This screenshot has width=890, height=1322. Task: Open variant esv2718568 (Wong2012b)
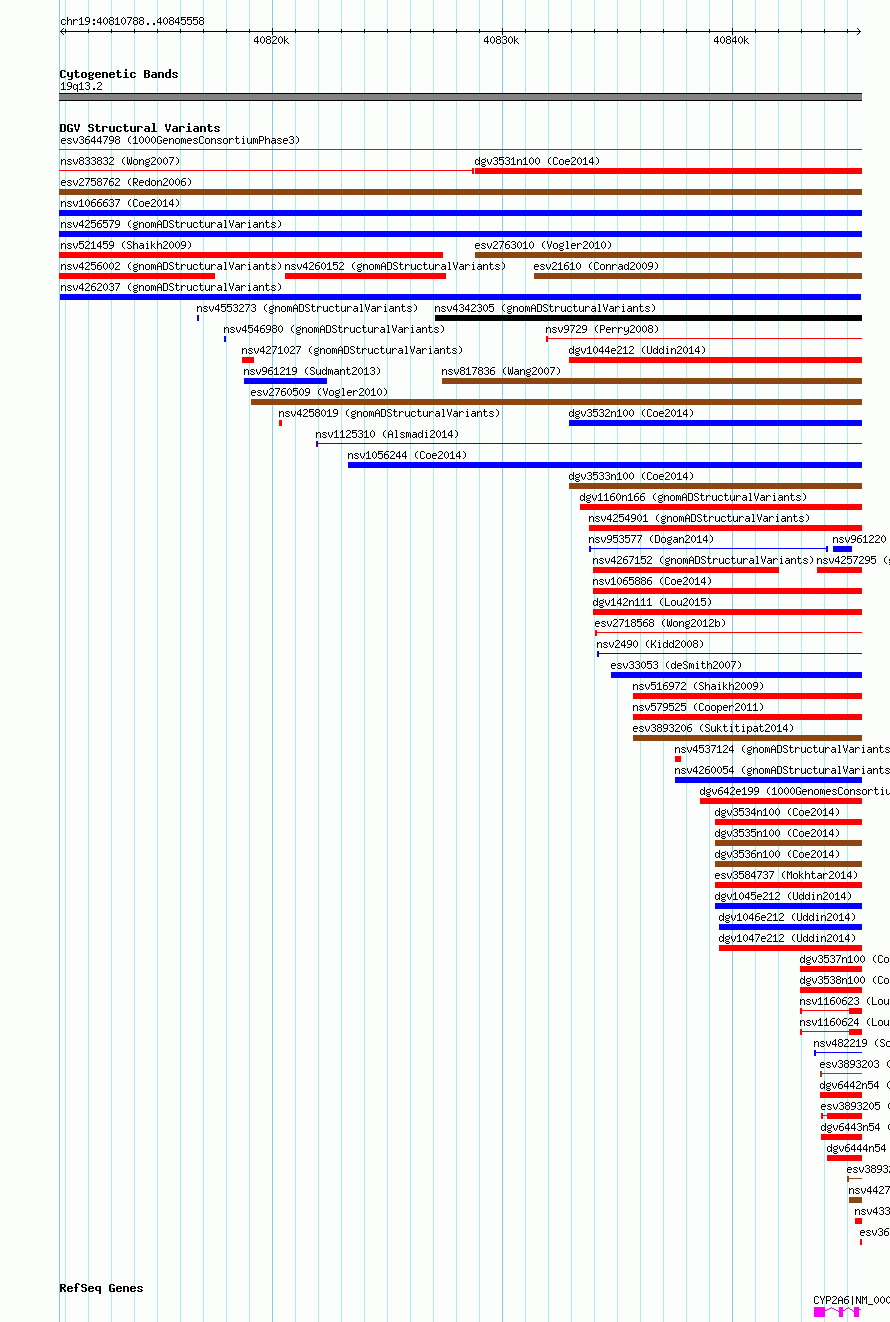pos(661,623)
